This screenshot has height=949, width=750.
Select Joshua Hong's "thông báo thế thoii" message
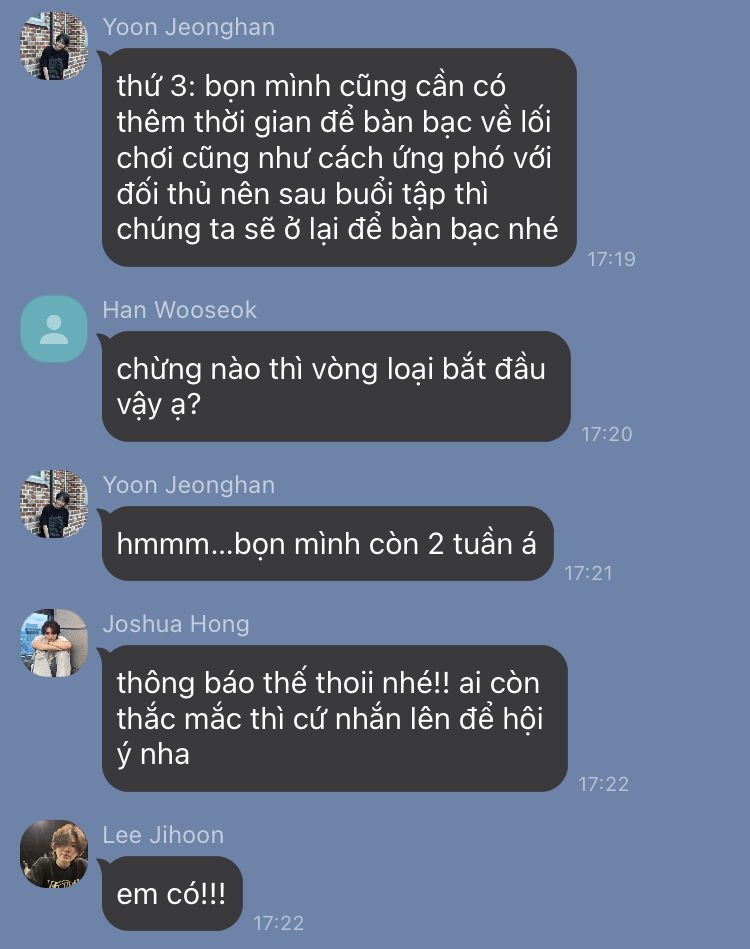click(x=335, y=718)
